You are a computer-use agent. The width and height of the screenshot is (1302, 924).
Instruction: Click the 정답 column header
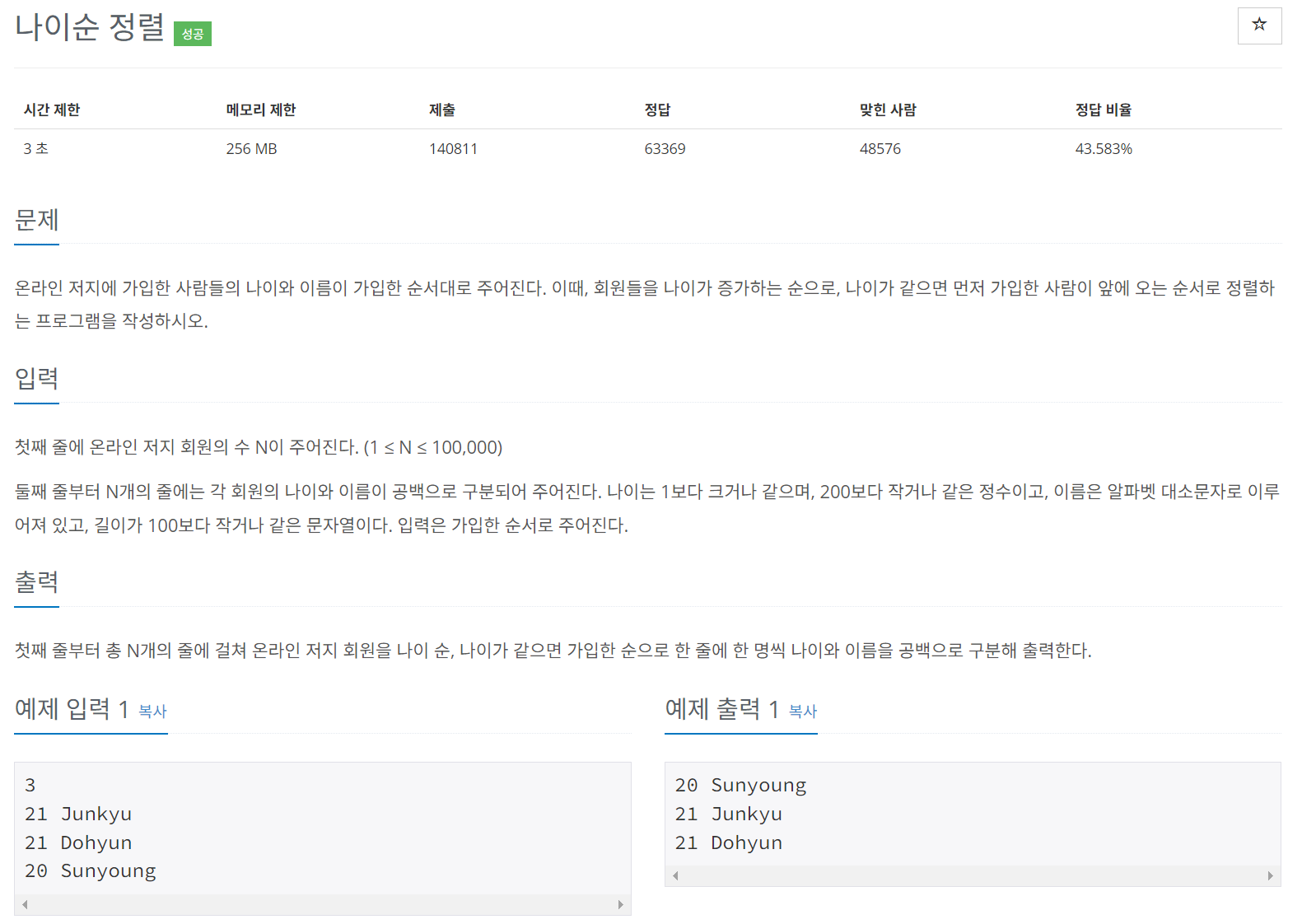click(657, 110)
